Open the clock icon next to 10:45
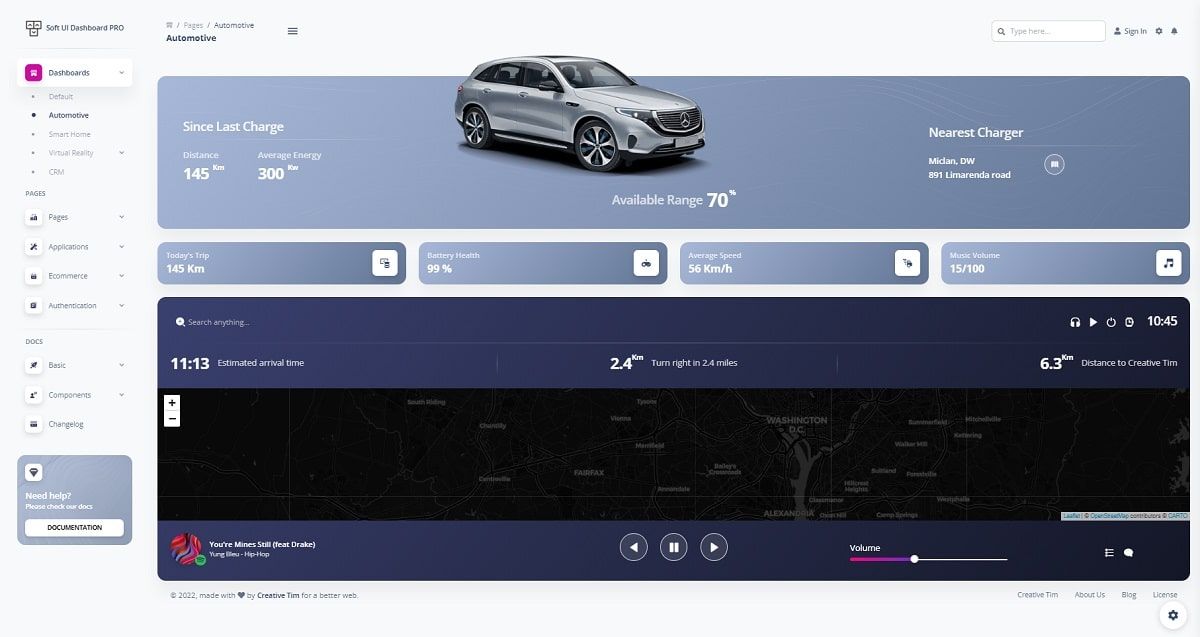 click(1129, 322)
